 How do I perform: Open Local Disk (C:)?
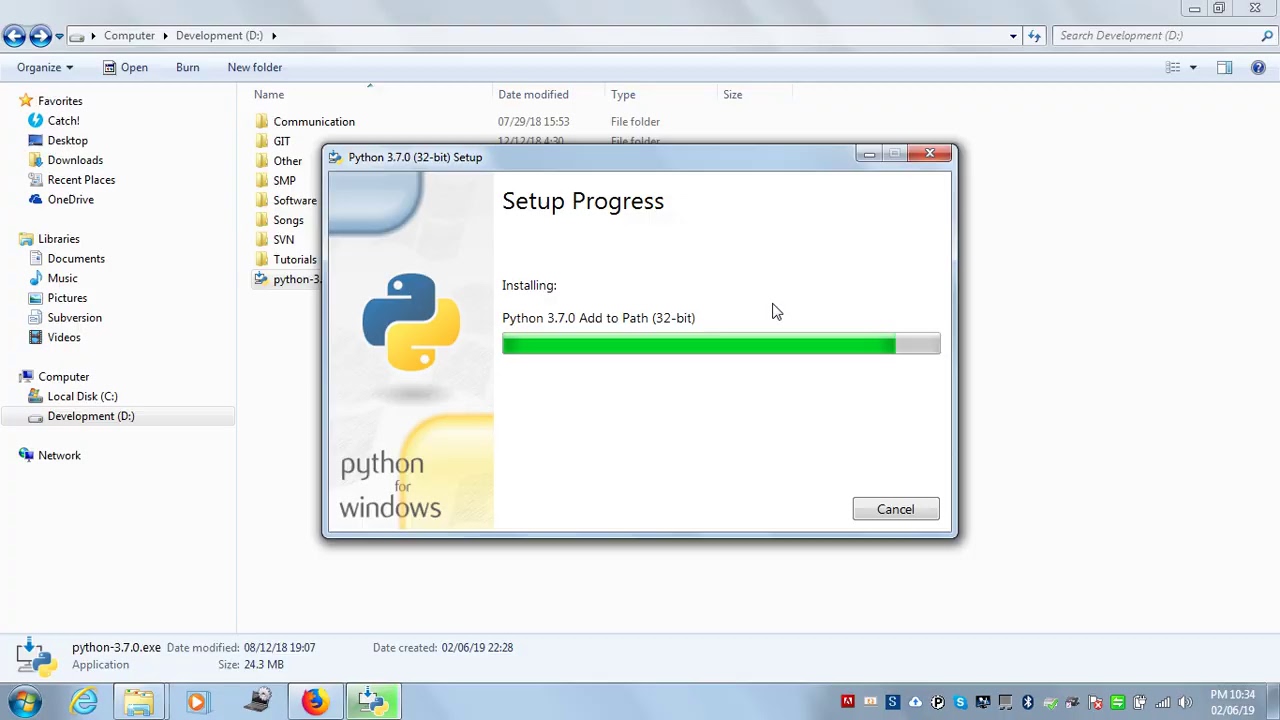pyautogui.click(x=82, y=396)
